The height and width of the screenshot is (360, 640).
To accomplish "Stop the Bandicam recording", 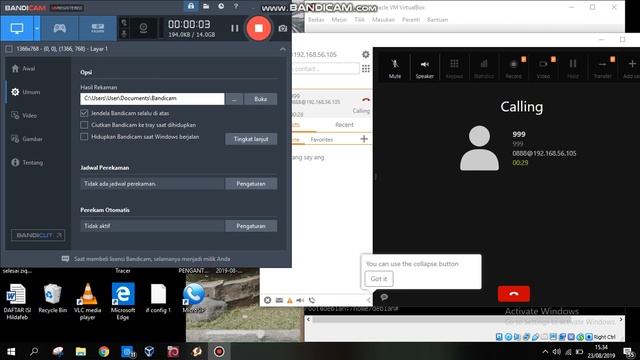I will (258, 28).
